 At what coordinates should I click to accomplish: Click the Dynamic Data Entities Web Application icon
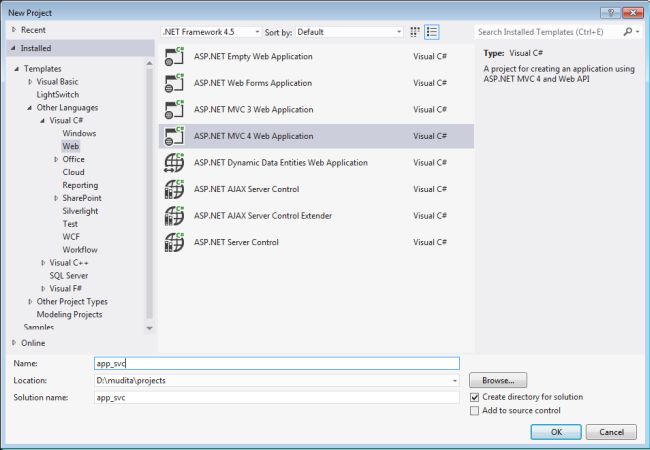[174, 162]
